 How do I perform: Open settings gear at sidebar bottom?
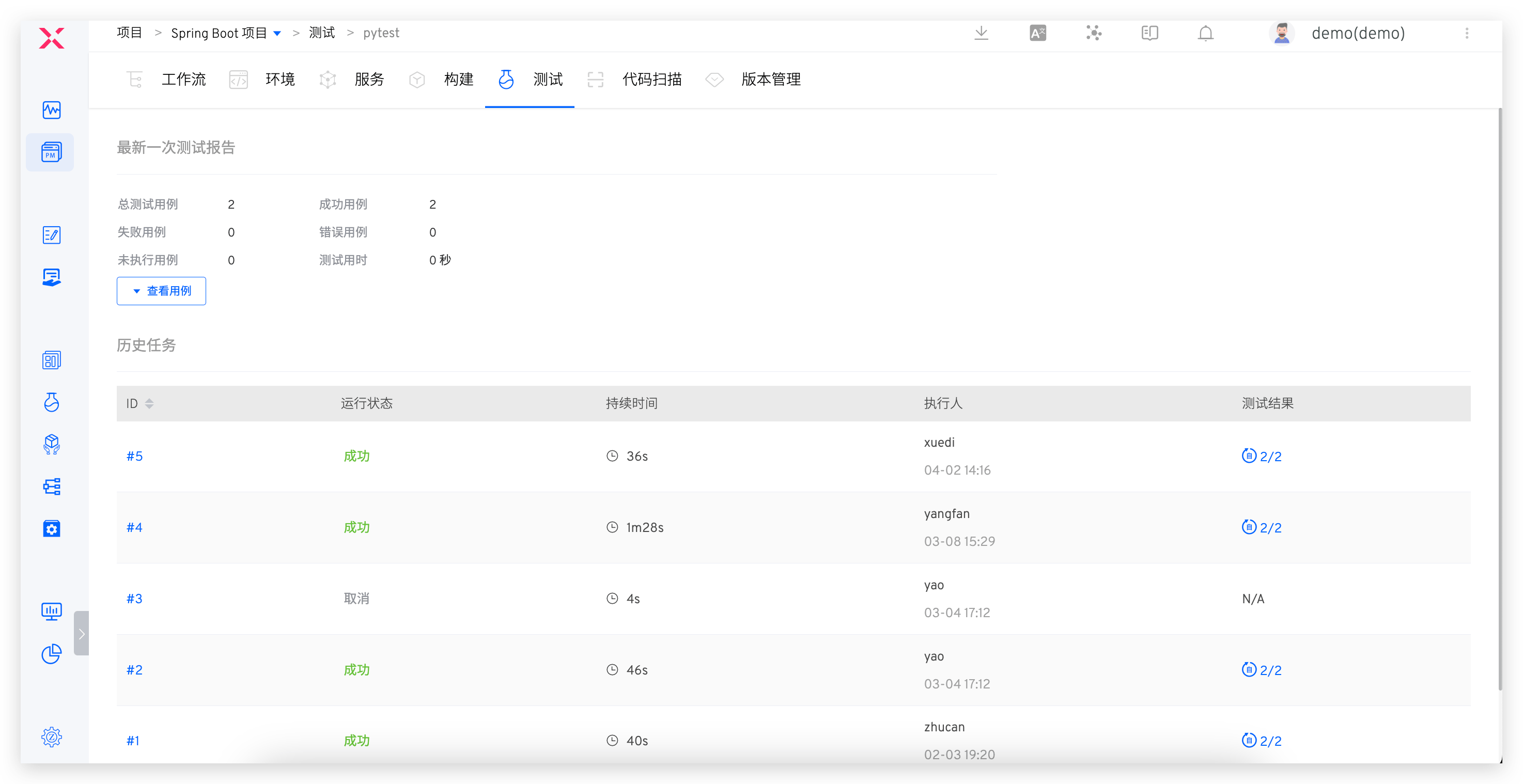point(52,738)
